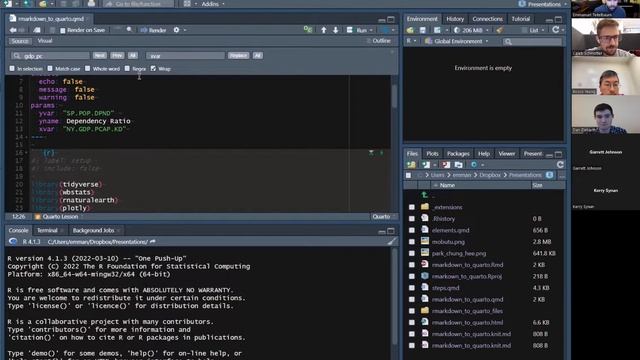Open the Tutorial tab
The width and height of the screenshot is (640, 360).
(x=520, y=19)
